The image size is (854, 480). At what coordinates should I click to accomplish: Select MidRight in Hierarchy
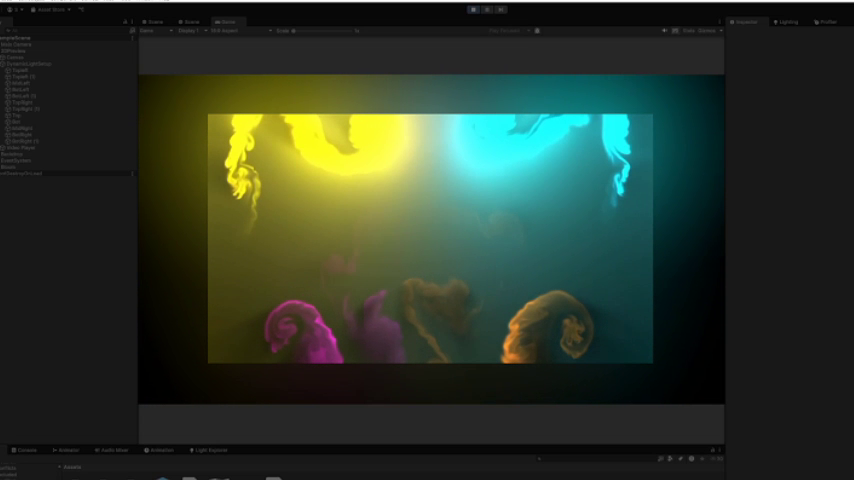tap(22, 129)
